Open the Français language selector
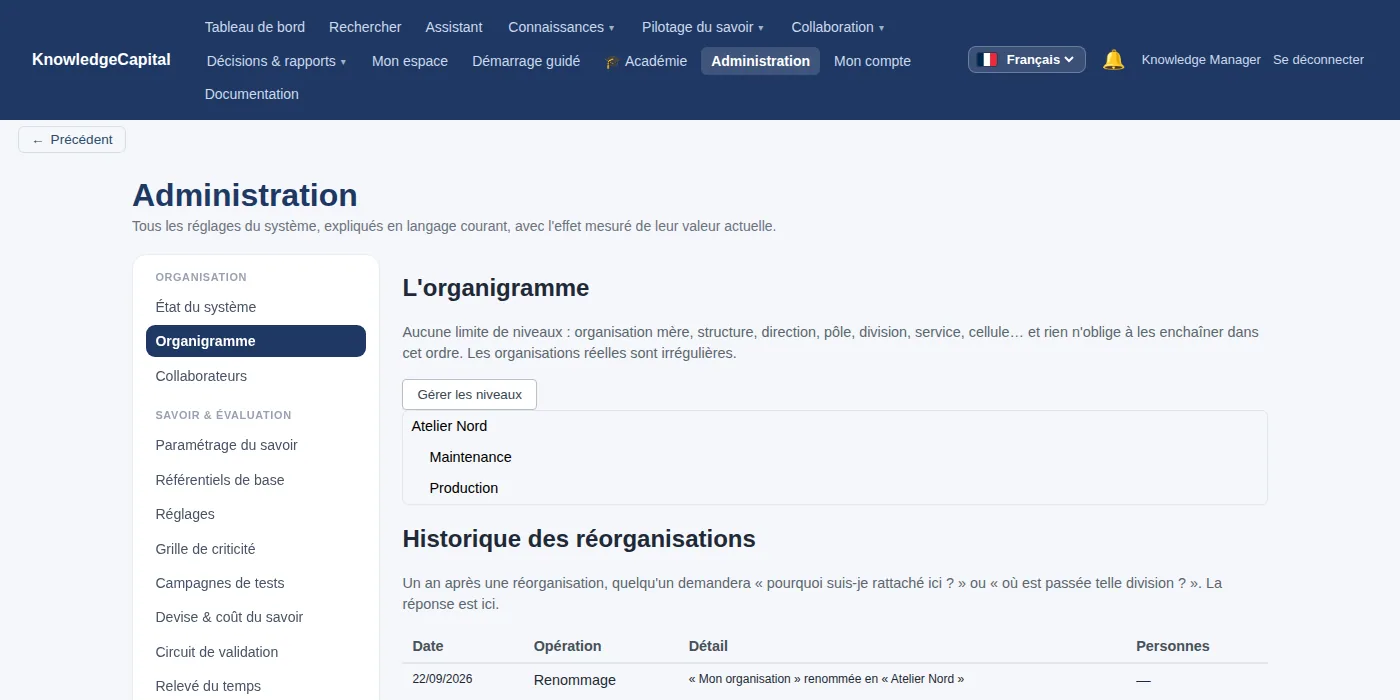The image size is (1400, 700). point(1026,60)
